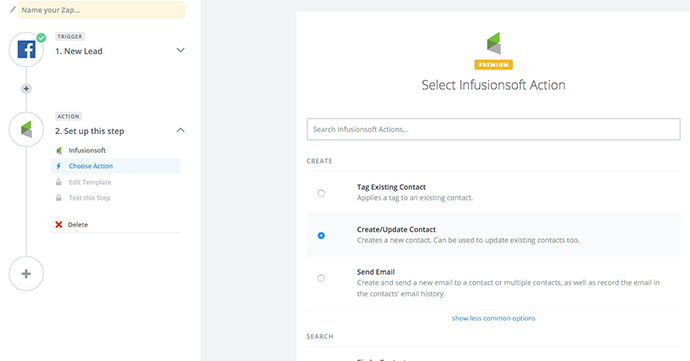Screen dimensions: 690x361
Task: Select Create/Update Contact radio button
Action: [321, 236]
